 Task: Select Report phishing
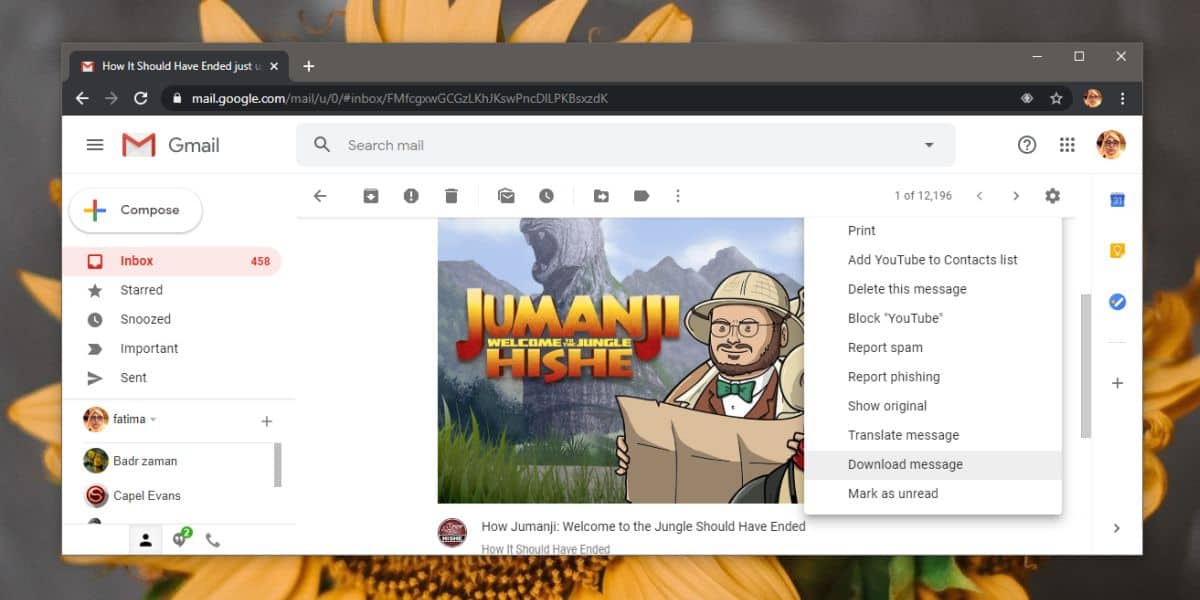933,377
